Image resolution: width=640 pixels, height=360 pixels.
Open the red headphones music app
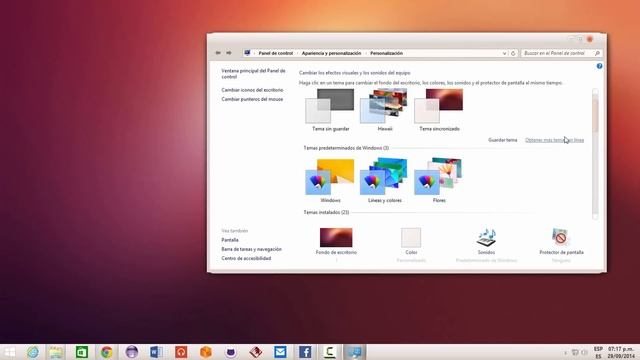pyautogui.click(x=181, y=352)
